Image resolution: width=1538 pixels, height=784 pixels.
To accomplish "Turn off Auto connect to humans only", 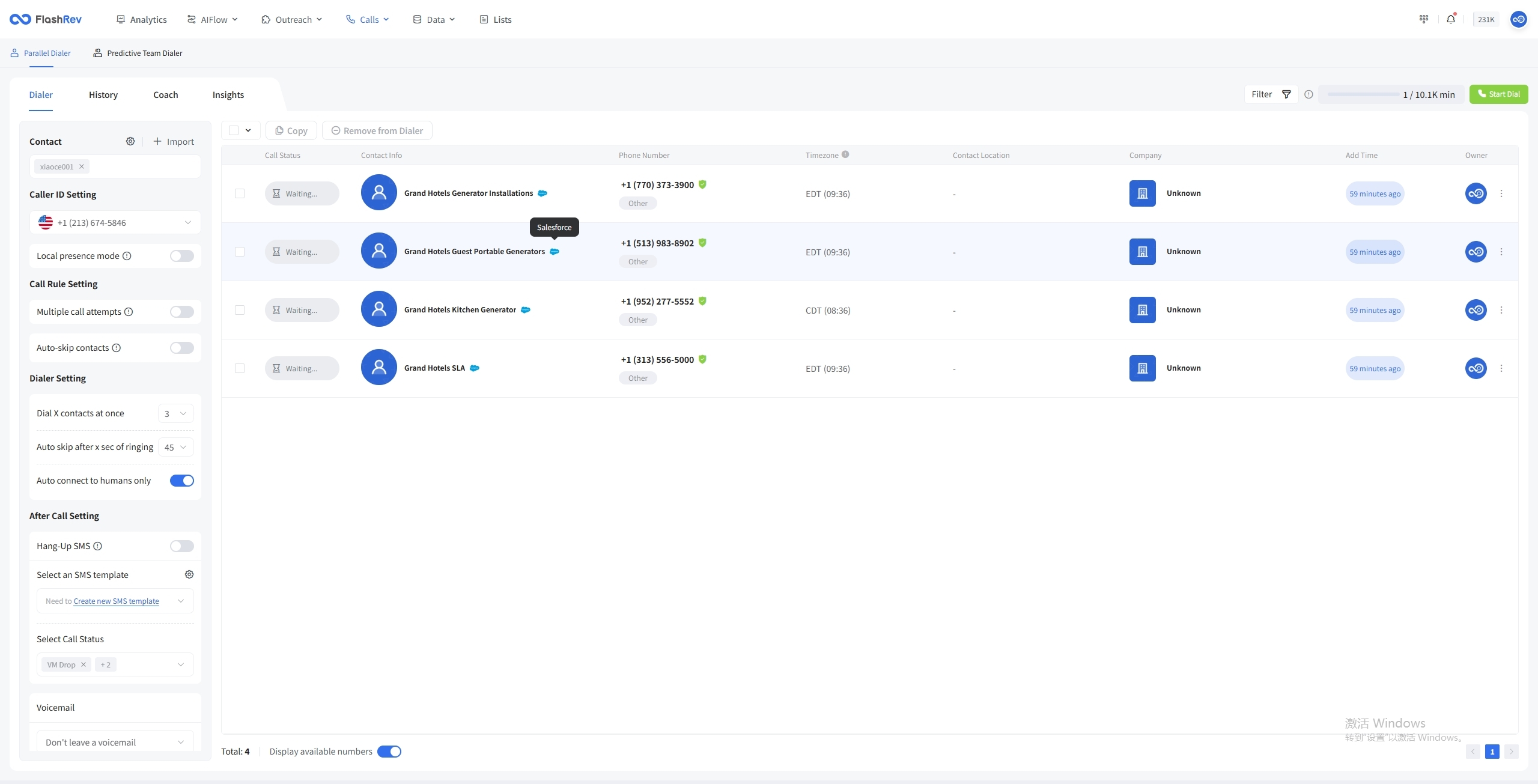I will click(x=181, y=481).
